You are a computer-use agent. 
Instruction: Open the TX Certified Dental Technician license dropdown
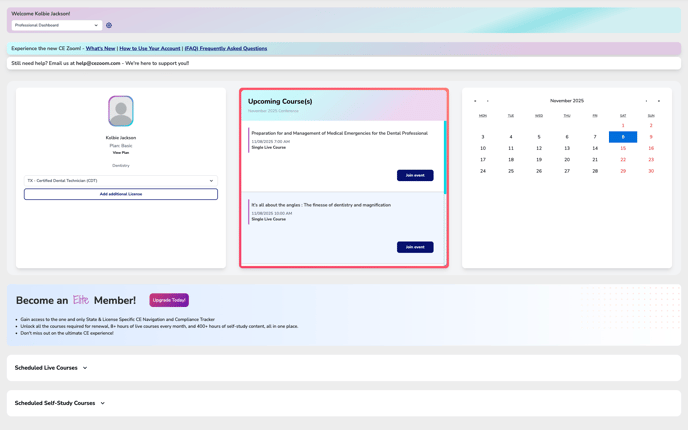120,181
